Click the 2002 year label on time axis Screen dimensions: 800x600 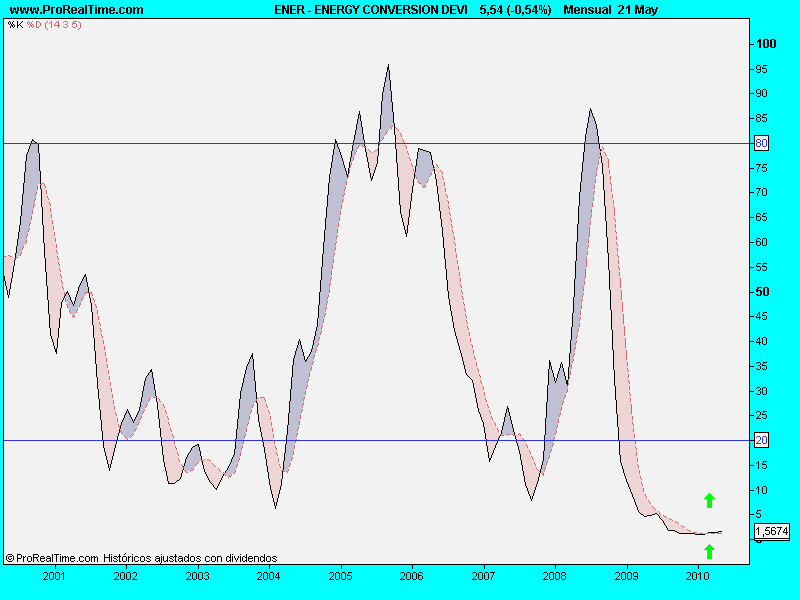point(126,577)
